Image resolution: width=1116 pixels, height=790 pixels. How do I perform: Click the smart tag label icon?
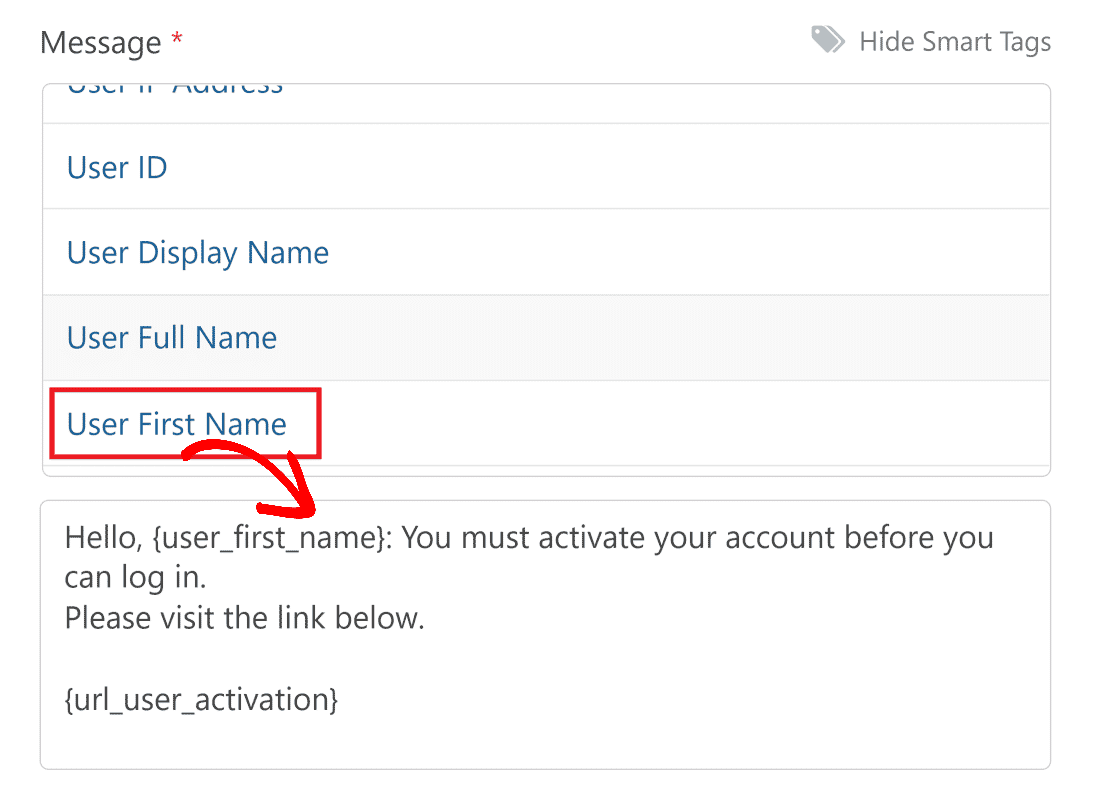[827, 40]
